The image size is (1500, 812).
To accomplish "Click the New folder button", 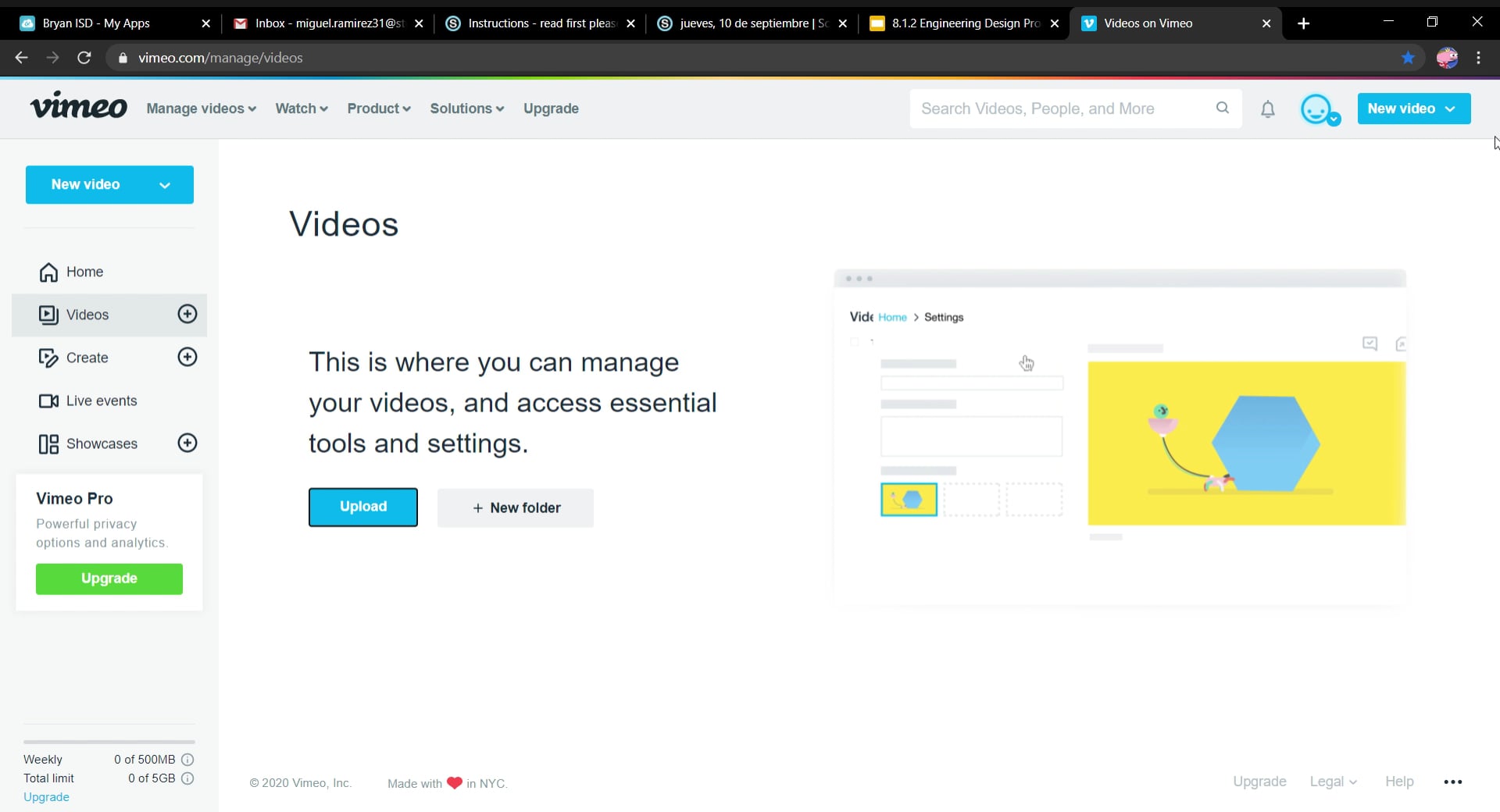I will point(516,507).
